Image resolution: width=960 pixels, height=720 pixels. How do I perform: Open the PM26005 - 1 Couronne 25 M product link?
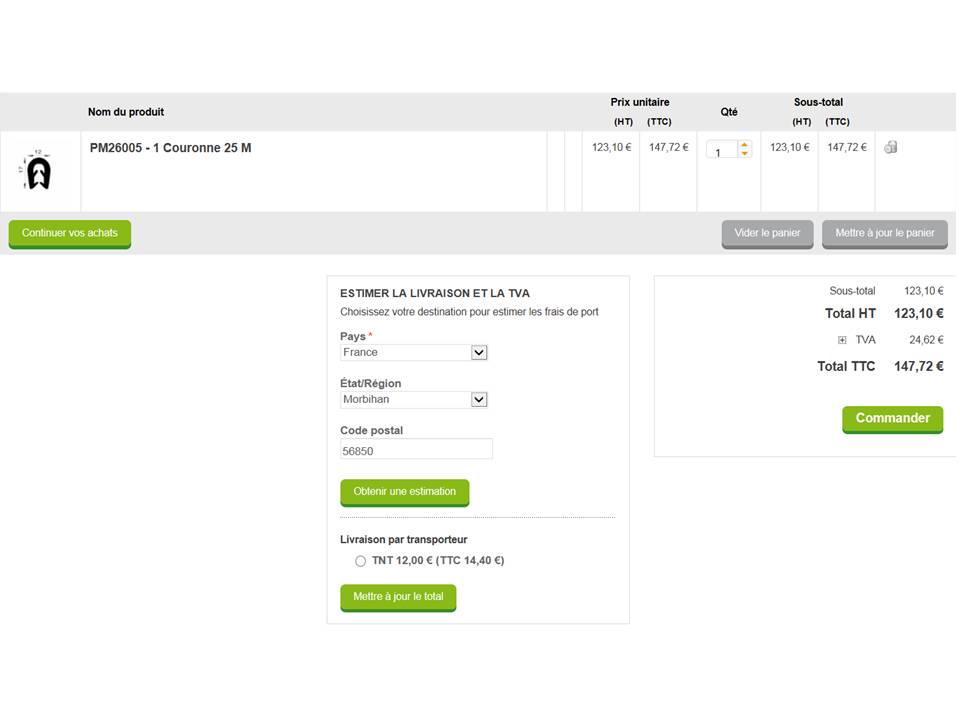pos(170,148)
